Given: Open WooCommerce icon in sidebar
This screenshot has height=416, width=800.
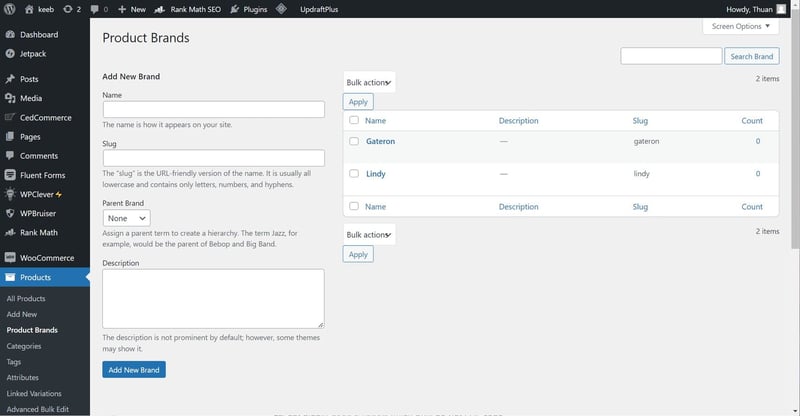Looking at the screenshot, I should [x=10, y=258].
